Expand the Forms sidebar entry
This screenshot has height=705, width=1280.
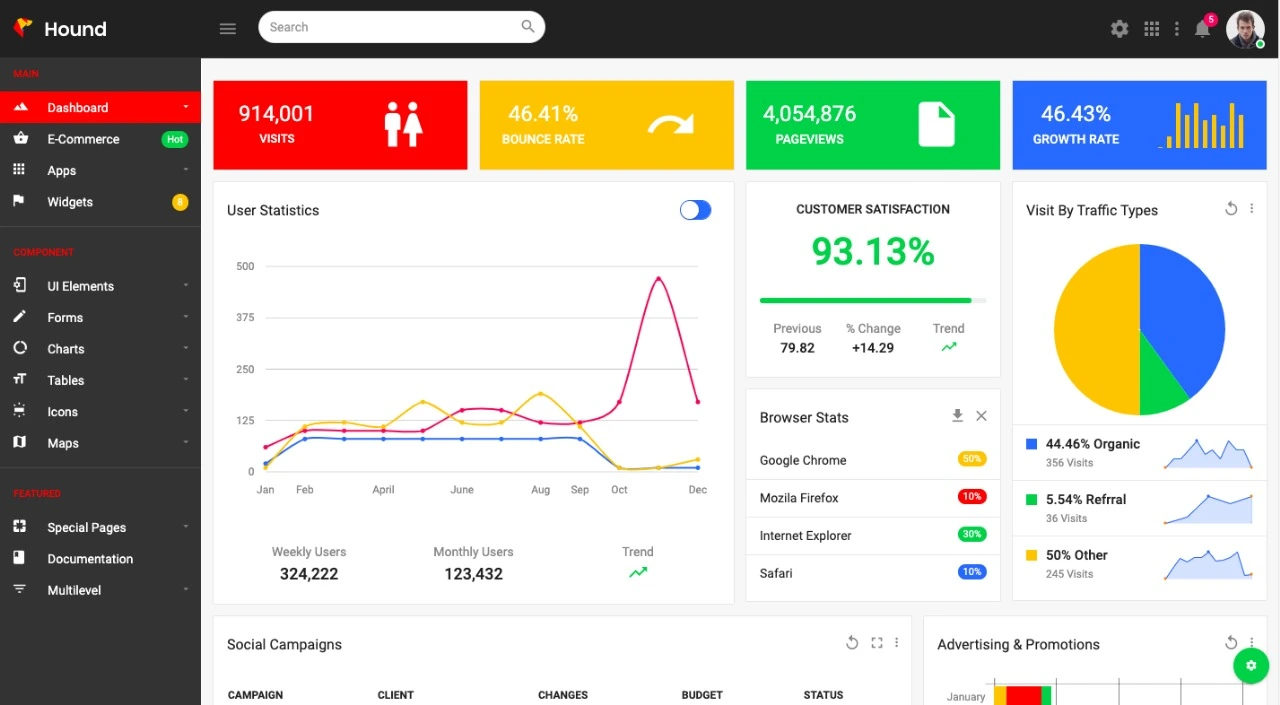pyautogui.click(x=65, y=317)
